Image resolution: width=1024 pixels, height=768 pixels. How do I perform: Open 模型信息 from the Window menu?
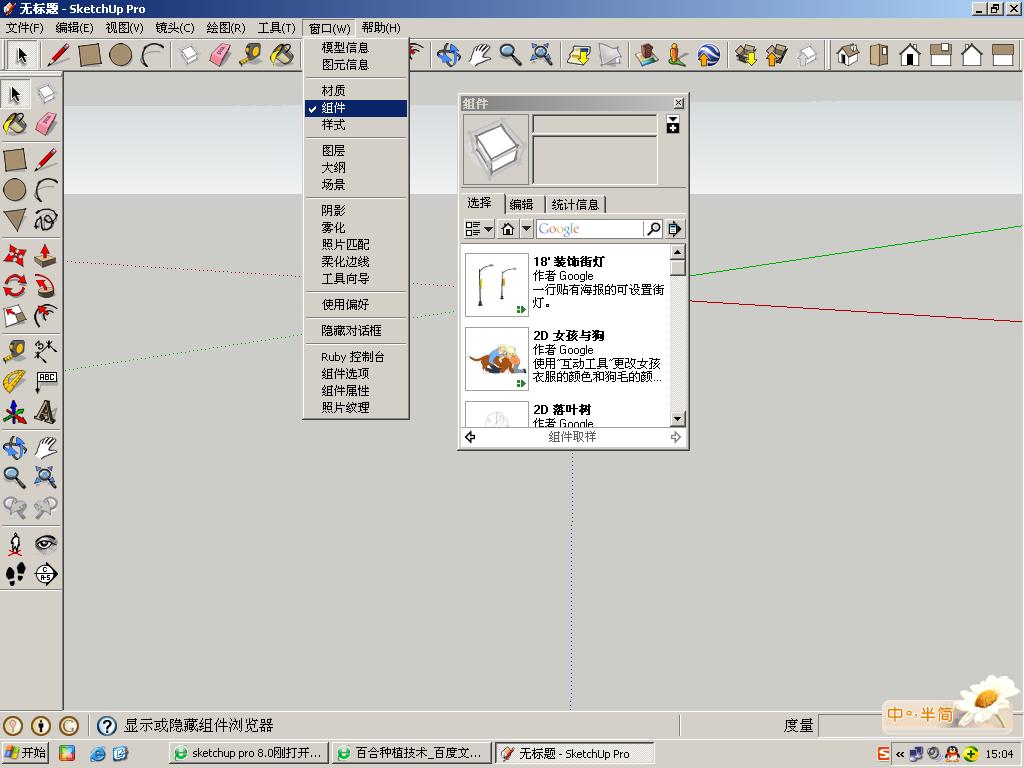click(356, 48)
